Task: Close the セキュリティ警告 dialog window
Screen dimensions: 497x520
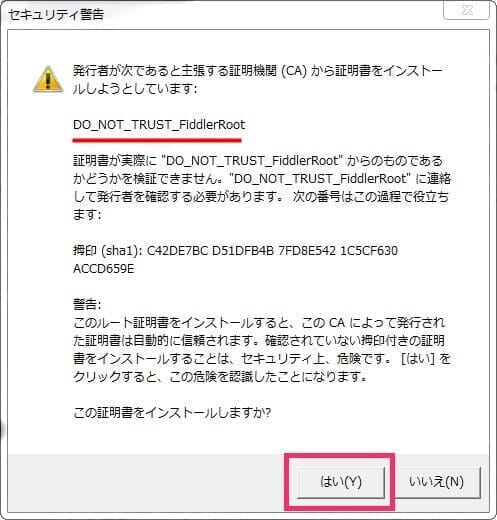Action: [x=467, y=10]
